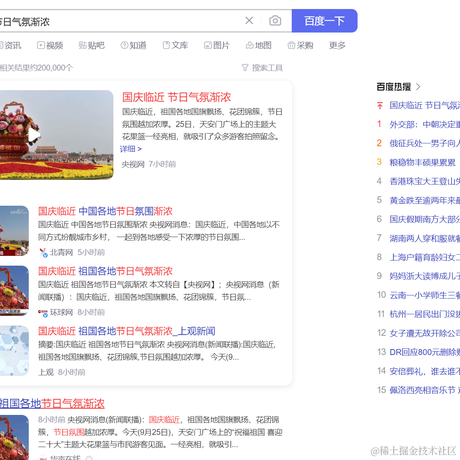Screen dimensions: 460x460
Task: Click the 详细 > link
Action: pyautogui.click(x=131, y=149)
